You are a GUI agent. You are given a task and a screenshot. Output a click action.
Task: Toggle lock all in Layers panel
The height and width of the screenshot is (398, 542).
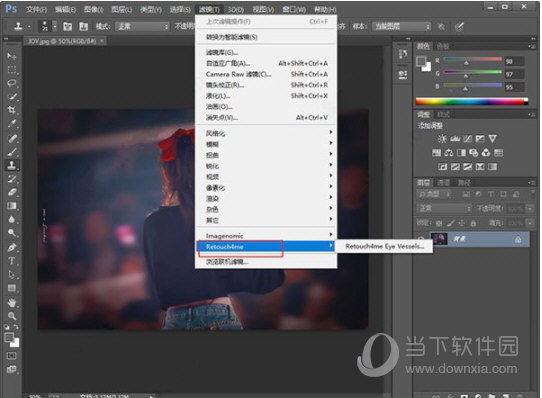pyautogui.click(x=473, y=223)
